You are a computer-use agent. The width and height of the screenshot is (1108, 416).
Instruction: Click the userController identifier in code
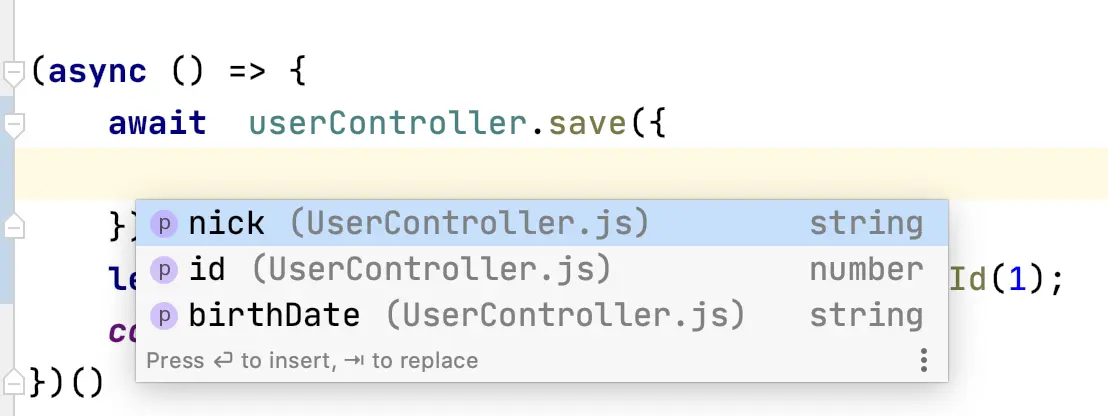click(388, 124)
